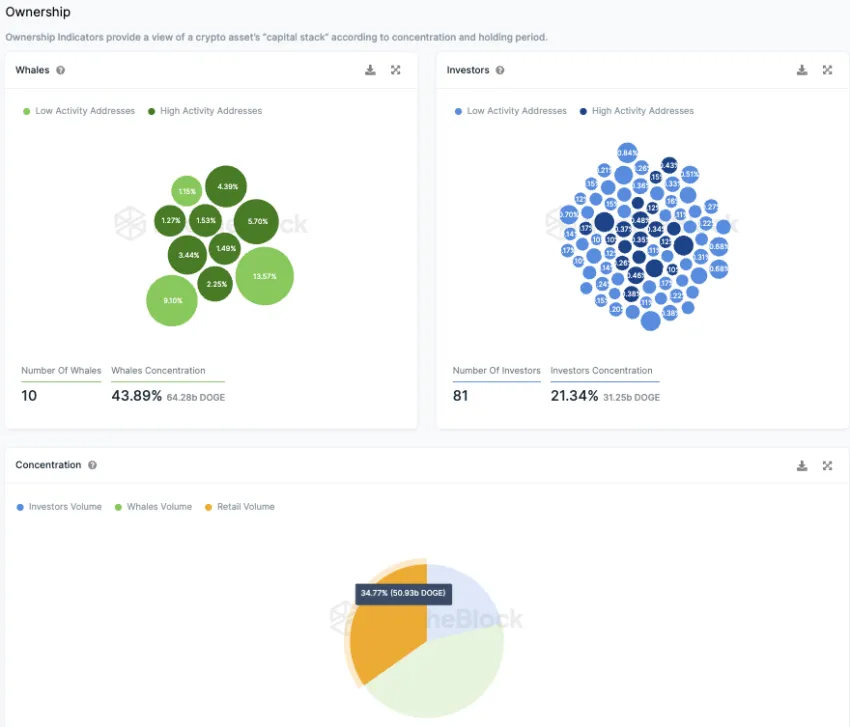Viewport: 850px width, 727px height.
Task: Toggle High Activity Addresses in Whales legend
Action: 205,111
